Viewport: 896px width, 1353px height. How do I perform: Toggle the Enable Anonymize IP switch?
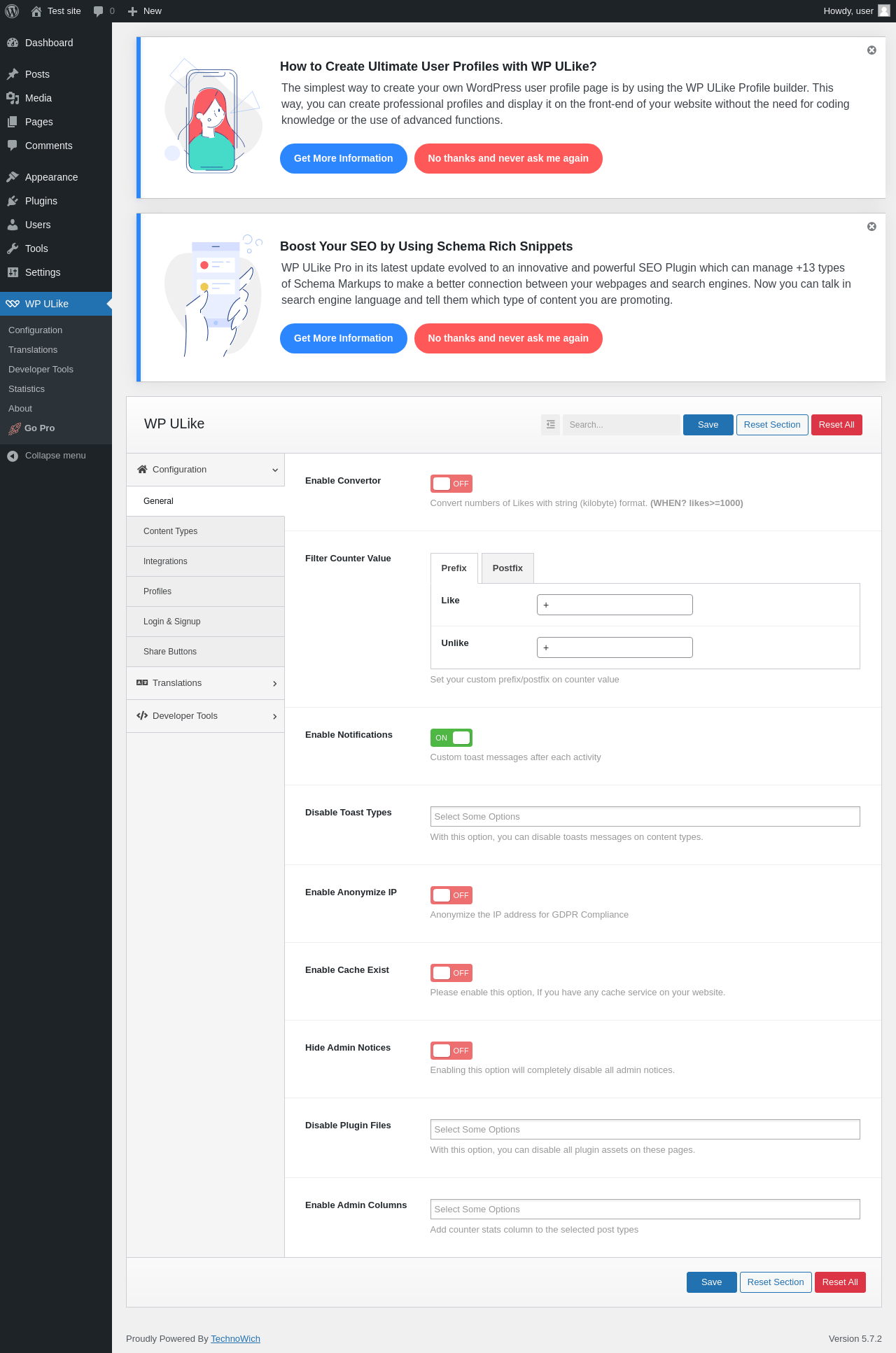[451, 895]
